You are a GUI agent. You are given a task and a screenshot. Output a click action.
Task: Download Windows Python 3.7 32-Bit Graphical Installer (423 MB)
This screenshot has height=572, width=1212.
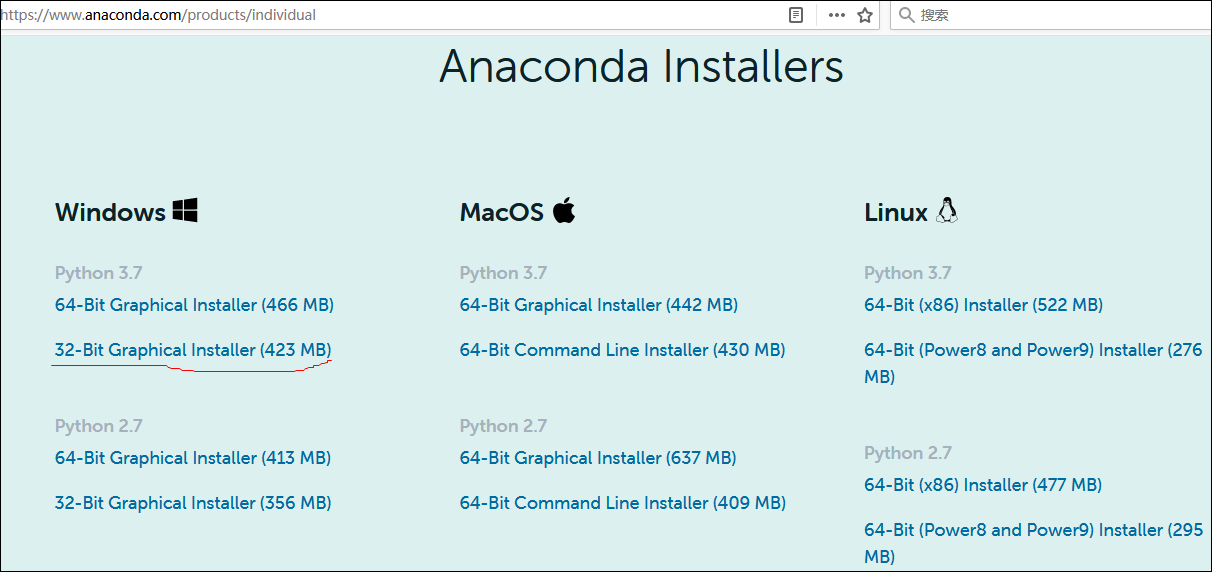(x=192, y=350)
